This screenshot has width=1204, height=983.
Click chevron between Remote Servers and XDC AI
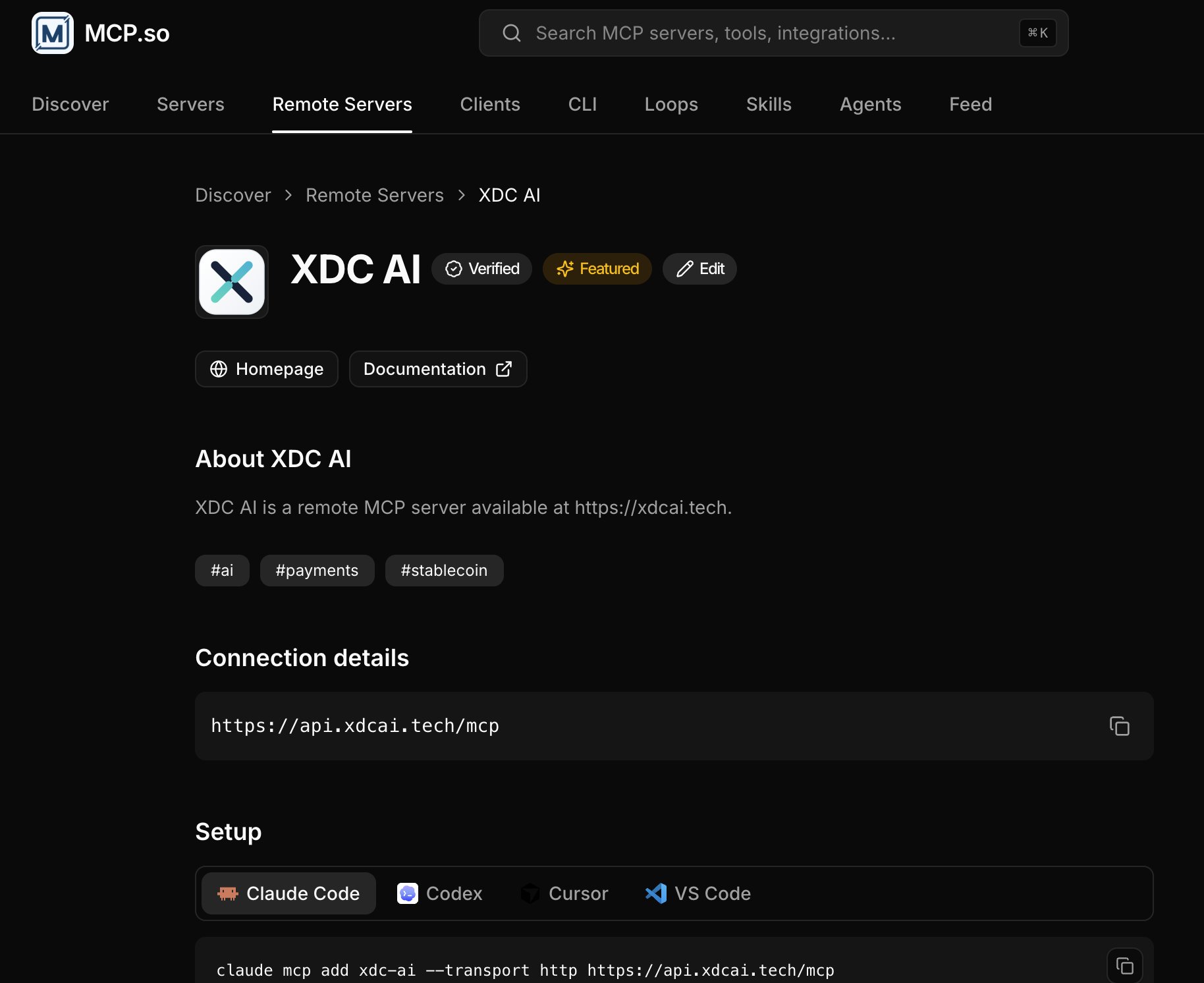[462, 195]
